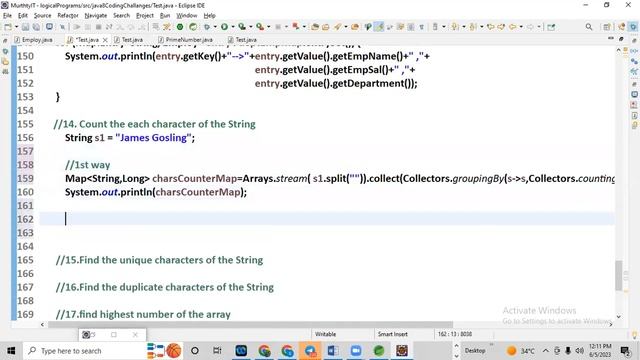This screenshot has height=360, width=640.
Task: Click the Last Edit Location icon
Action: pos(490,27)
